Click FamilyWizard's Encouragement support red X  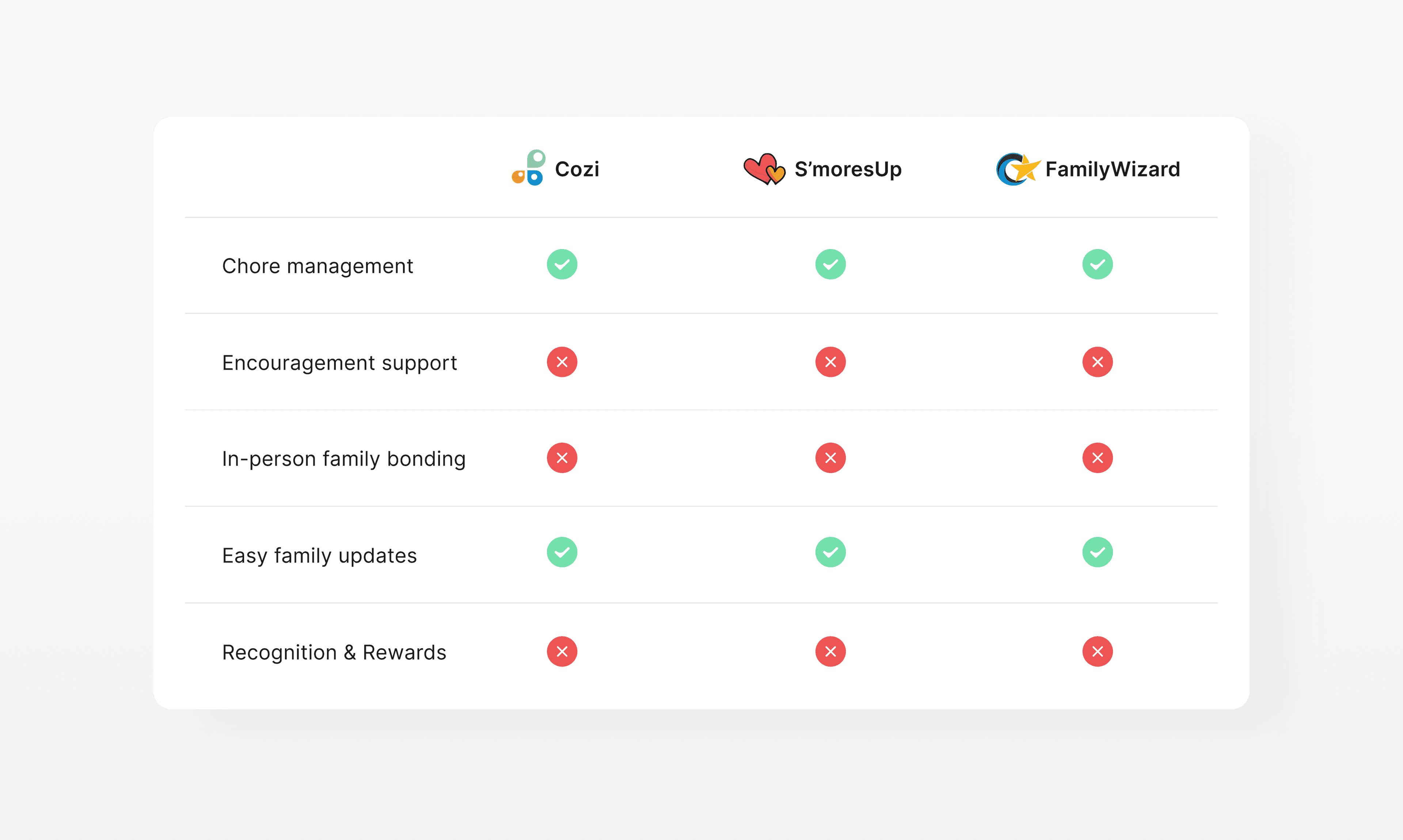(1097, 362)
